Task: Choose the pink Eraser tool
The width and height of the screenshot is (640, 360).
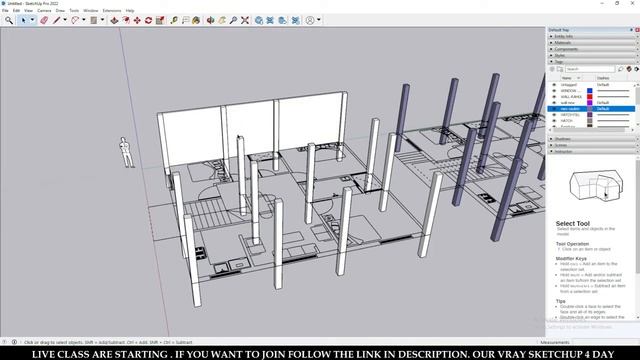Action: [x=44, y=20]
